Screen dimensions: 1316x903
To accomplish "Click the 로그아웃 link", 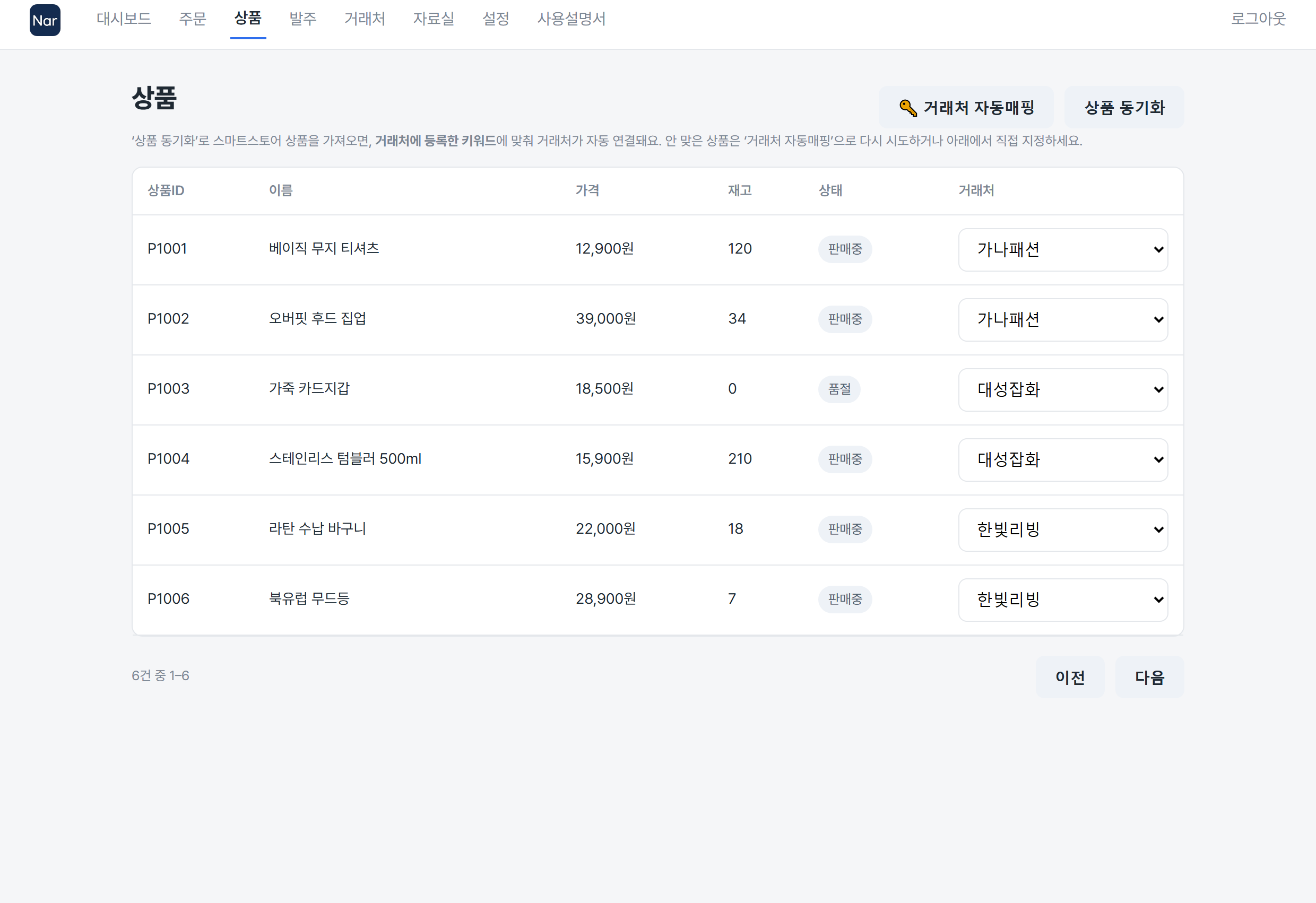I will tap(1258, 19).
